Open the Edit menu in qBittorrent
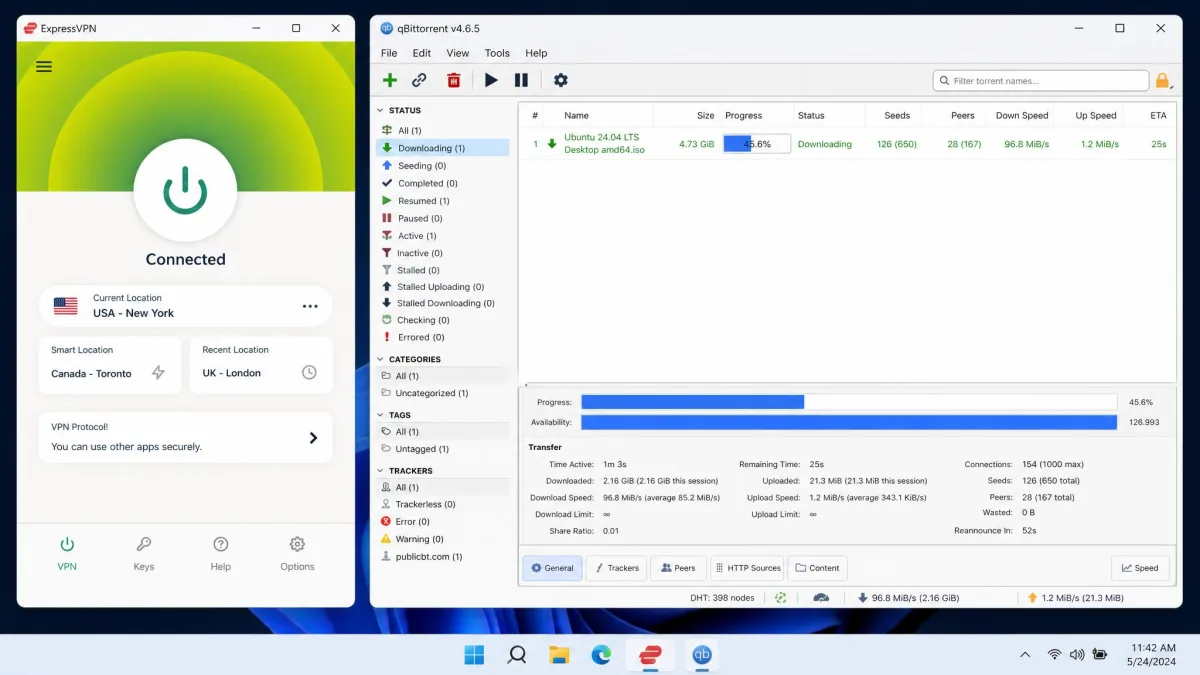1200x675 pixels. pyautogui.click(x=422, y=53)
